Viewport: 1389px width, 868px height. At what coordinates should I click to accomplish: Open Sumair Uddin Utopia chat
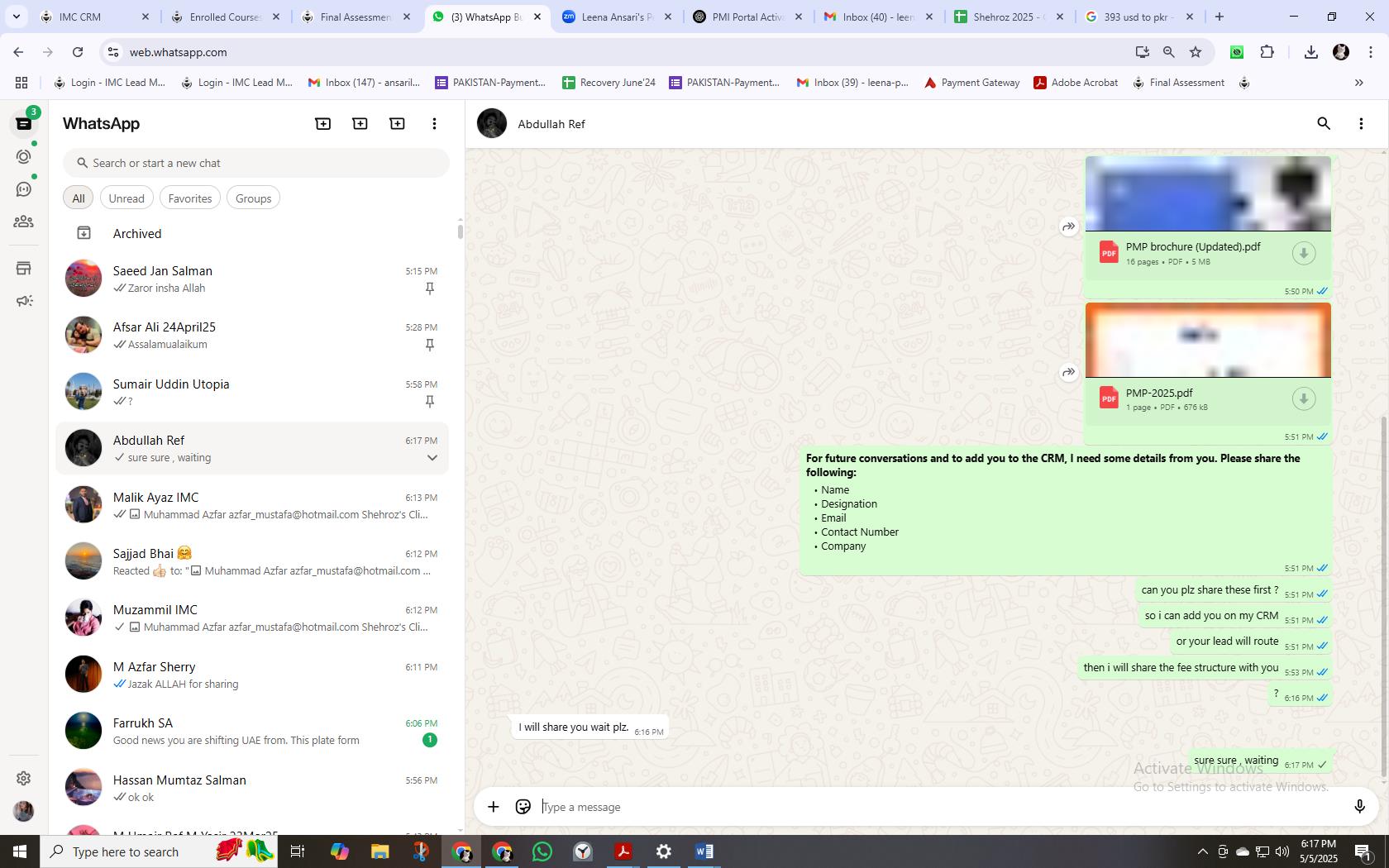[252, 393]
